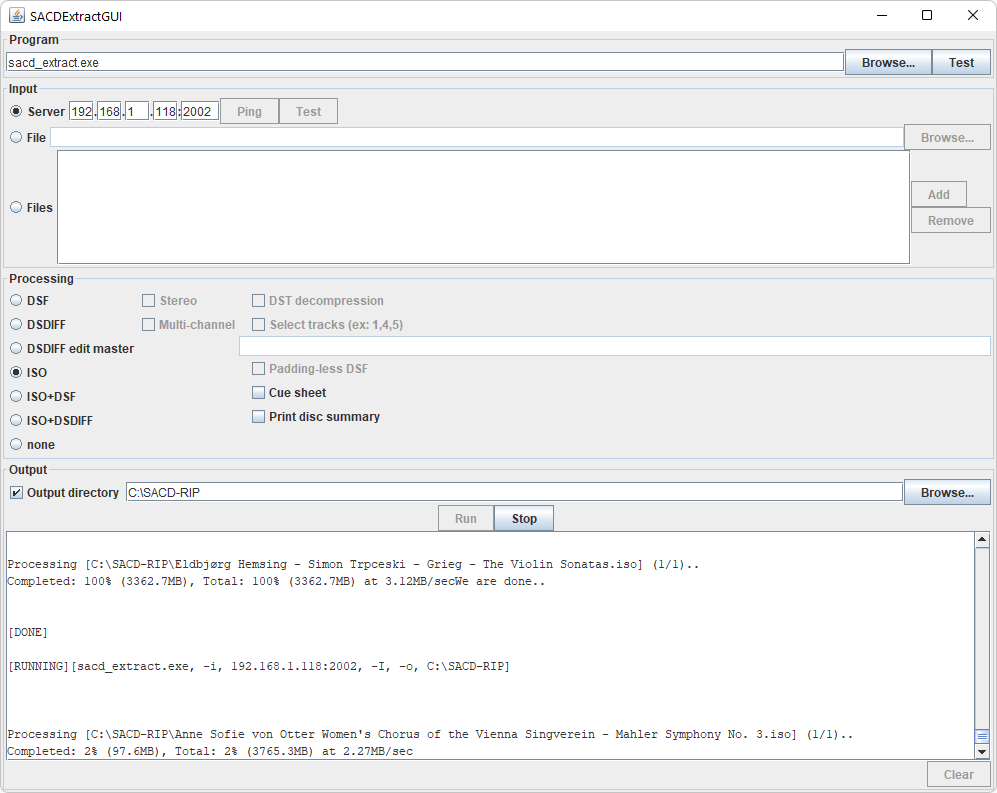Click the C:\SACD-RIP output directory field
Image resolution: width=997 pixels, height=793 pixels.
(514, 492)
